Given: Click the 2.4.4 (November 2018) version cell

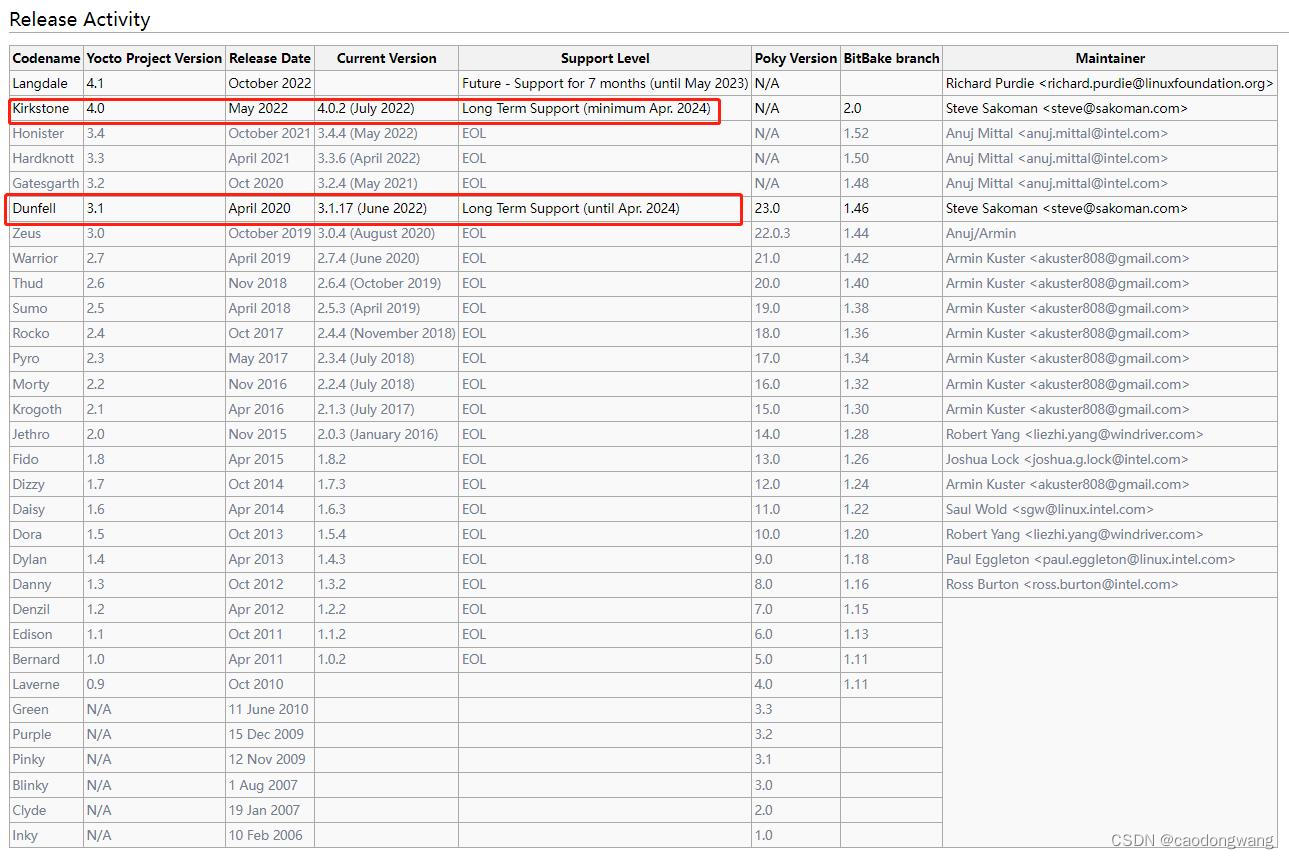Looking at the screenshot, I should pyautogui.click(x=386, y=333).
